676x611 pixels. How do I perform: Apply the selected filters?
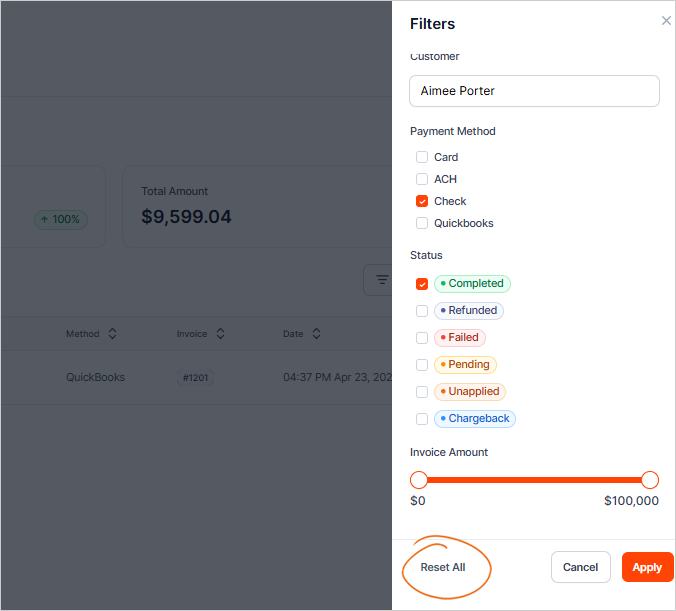coord(646,567)
